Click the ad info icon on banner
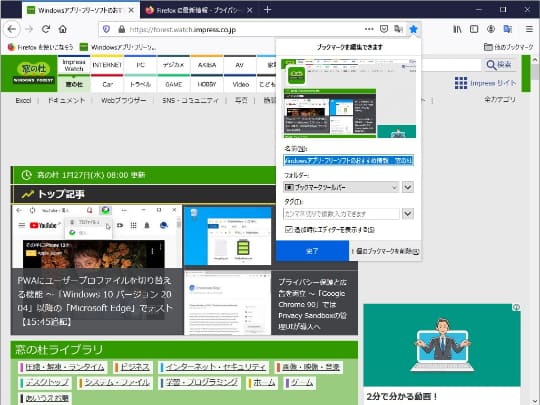The height and width of the screenshot is (405, 540). click(516, 308)
